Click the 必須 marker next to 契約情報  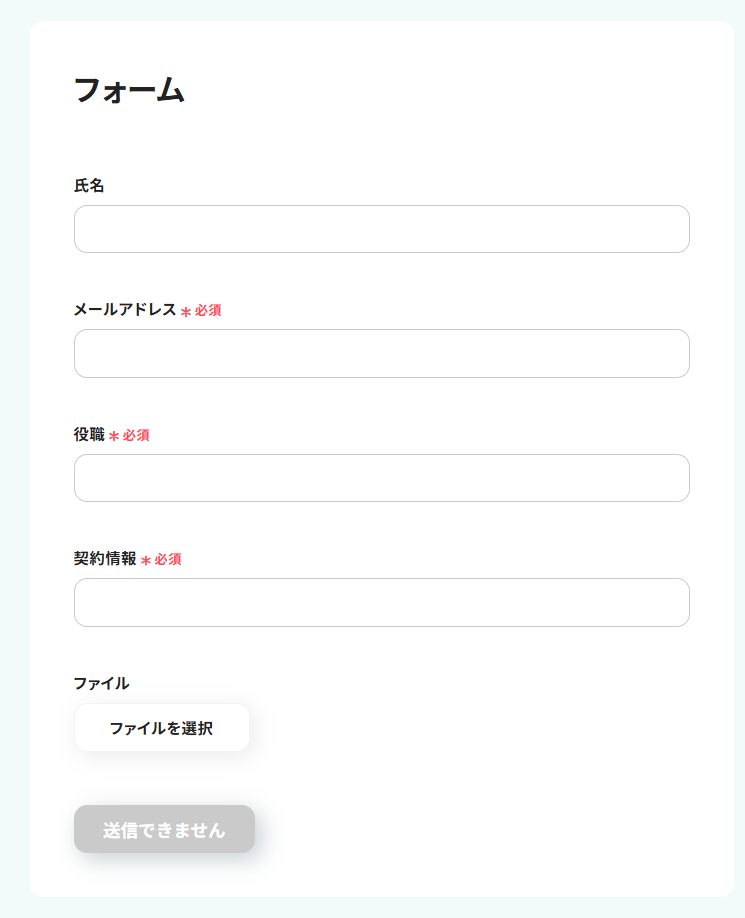168,560
